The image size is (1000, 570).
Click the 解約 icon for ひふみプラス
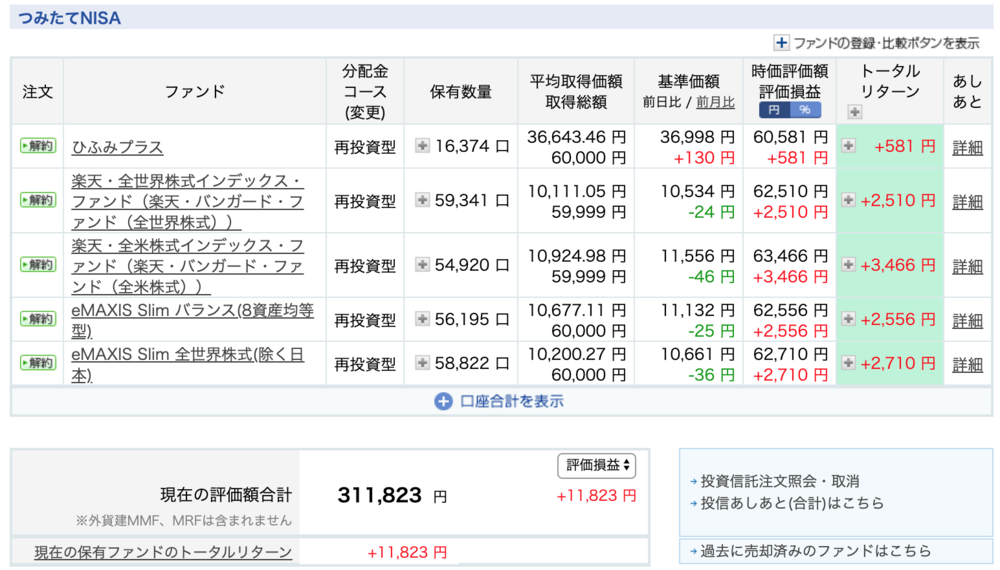click(38, 146)
